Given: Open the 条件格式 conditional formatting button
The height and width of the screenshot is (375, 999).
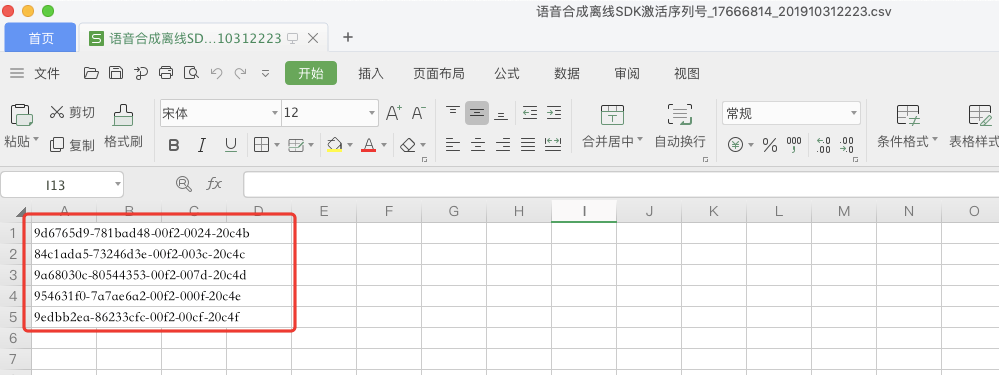Looking at the screenshot, I should click(x=907, y=126).
